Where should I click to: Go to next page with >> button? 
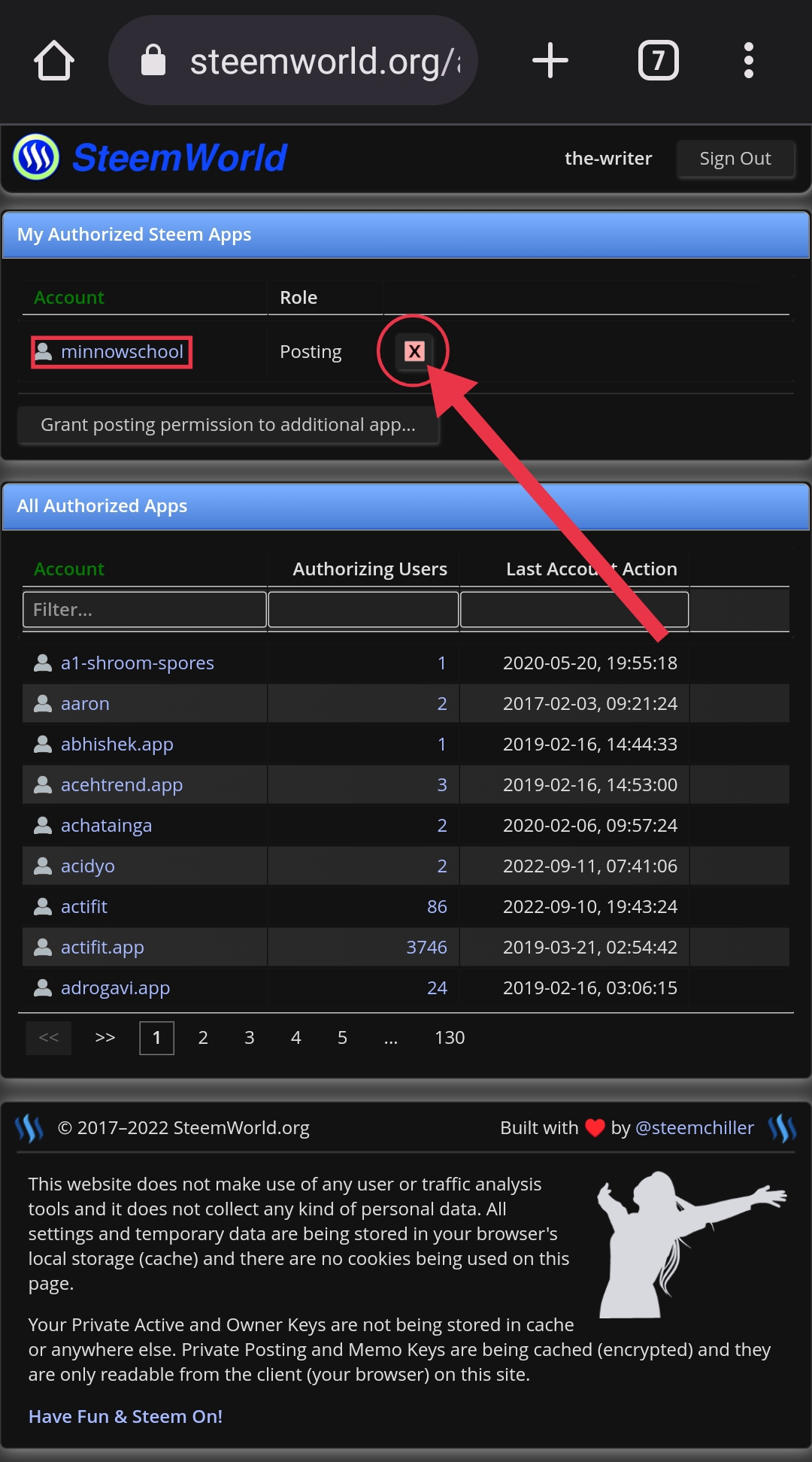(105, 1038)
